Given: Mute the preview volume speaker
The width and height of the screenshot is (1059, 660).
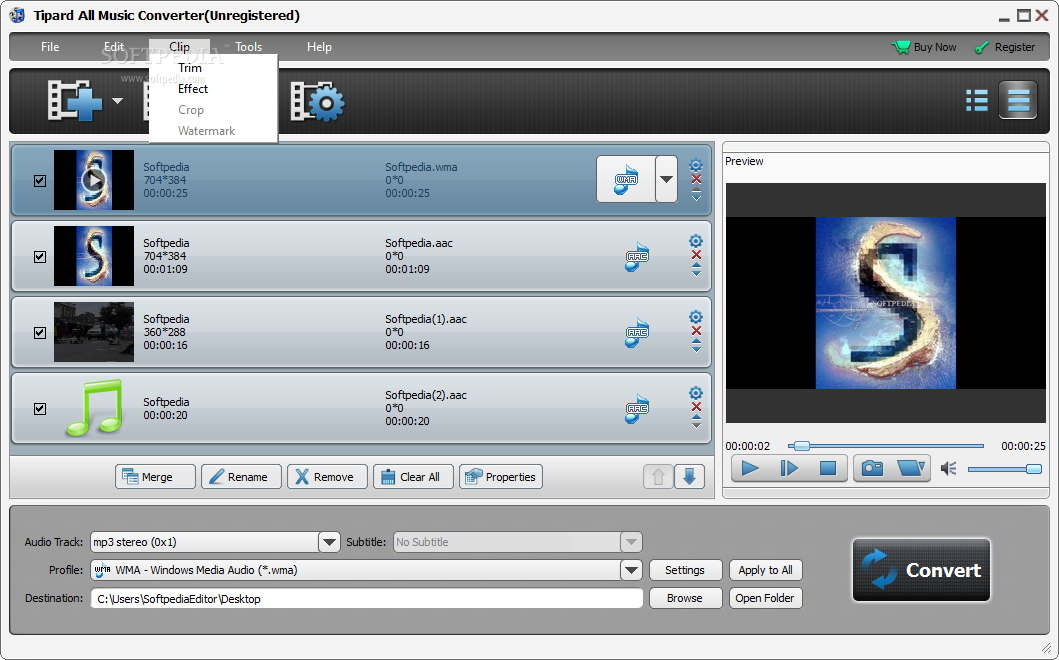Looking at the screenshot, I should tap(949, 468).
